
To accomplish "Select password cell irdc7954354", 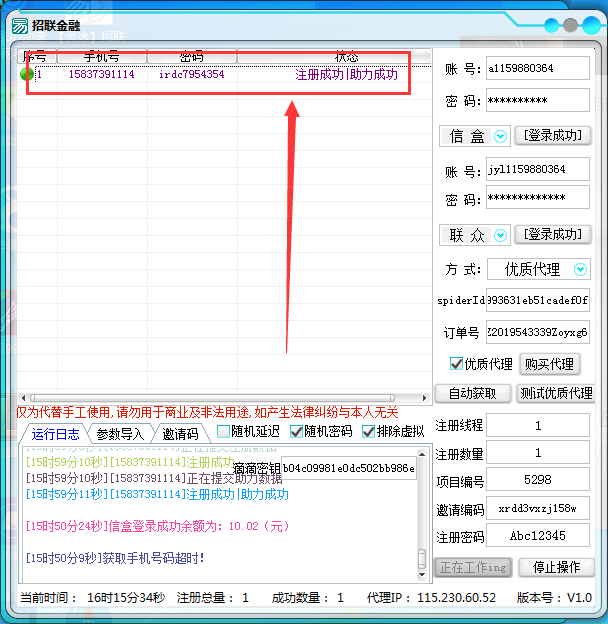I will tap(191, 74).
